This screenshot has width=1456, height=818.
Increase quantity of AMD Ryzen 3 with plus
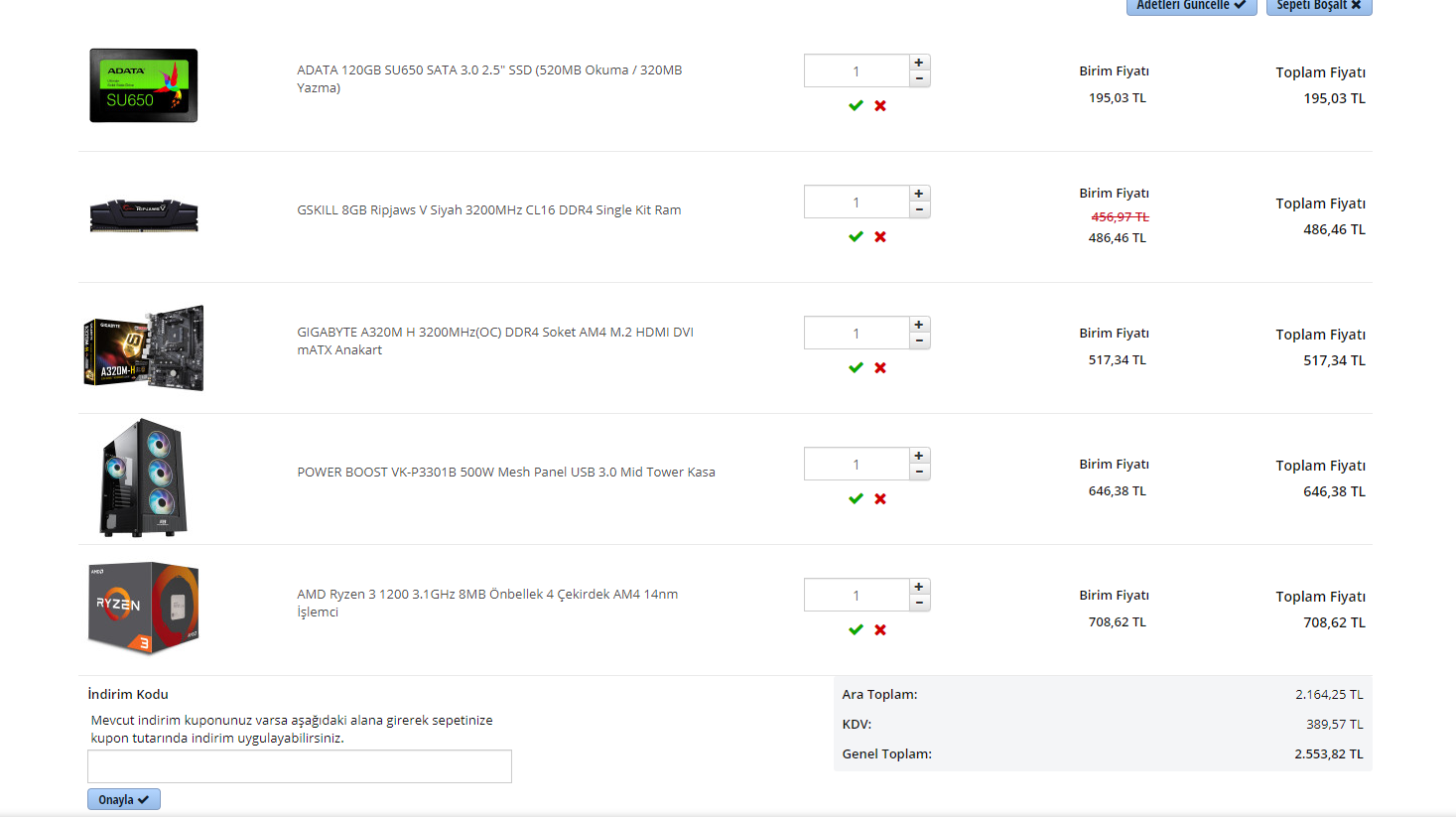tap(919, 587)
